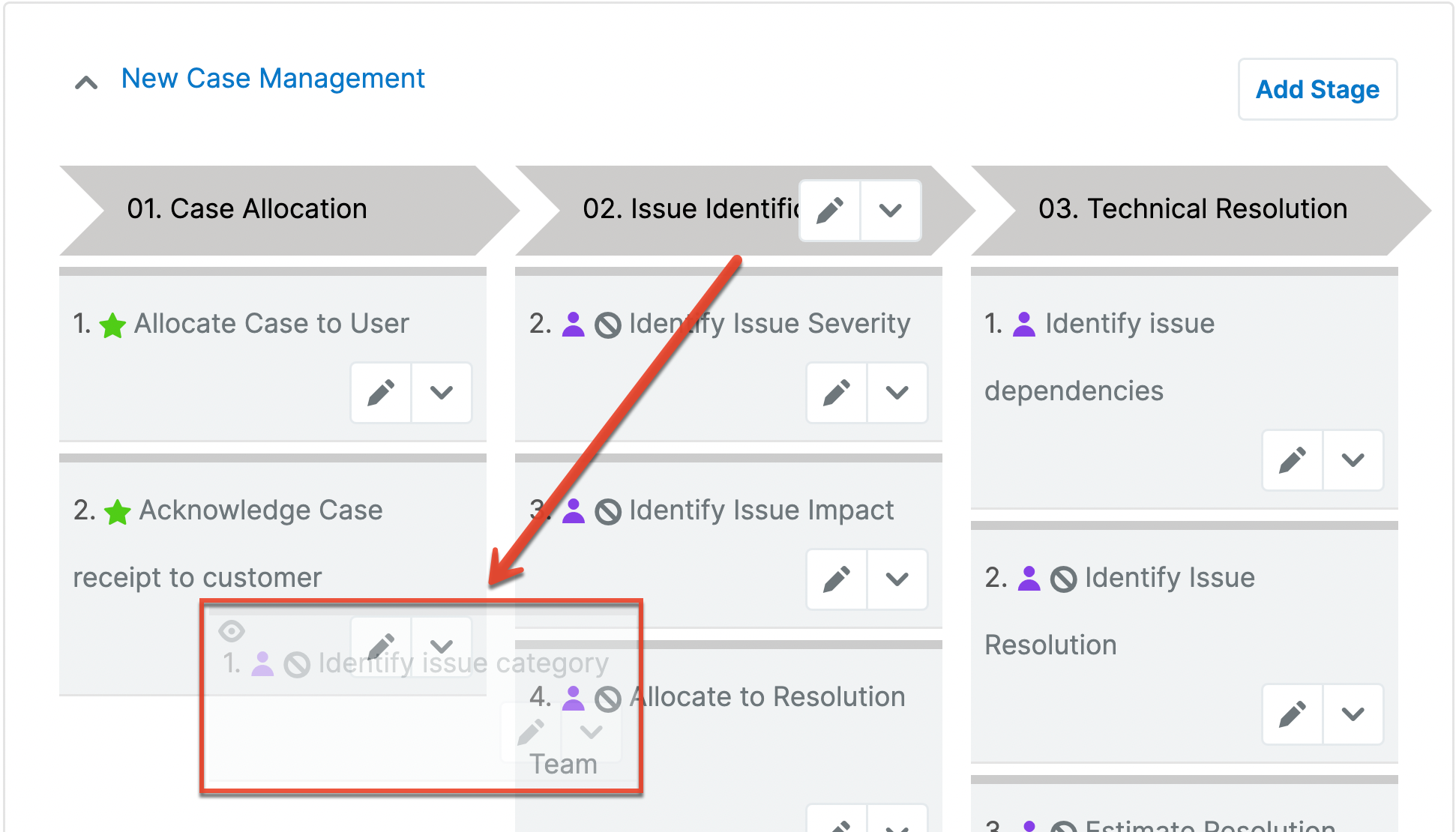Edit Identify issue dependencies task
The image size is (1456, 832).
click(1293, 460)
